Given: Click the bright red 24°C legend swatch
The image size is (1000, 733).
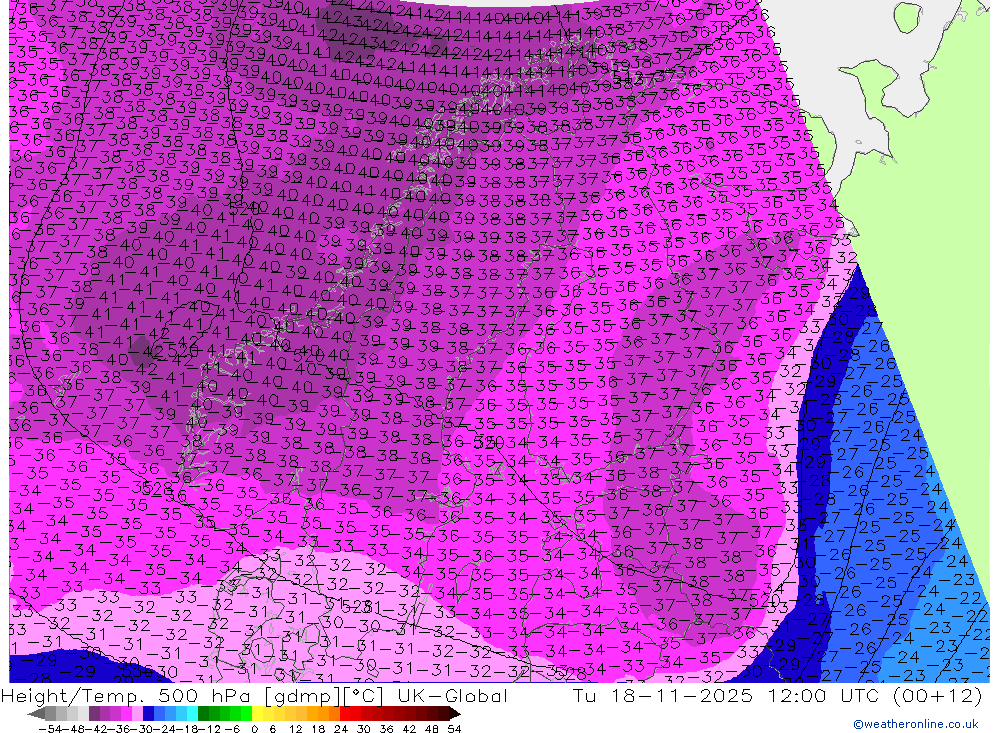Looking at the screenshot, I should [x=345, y=714].
